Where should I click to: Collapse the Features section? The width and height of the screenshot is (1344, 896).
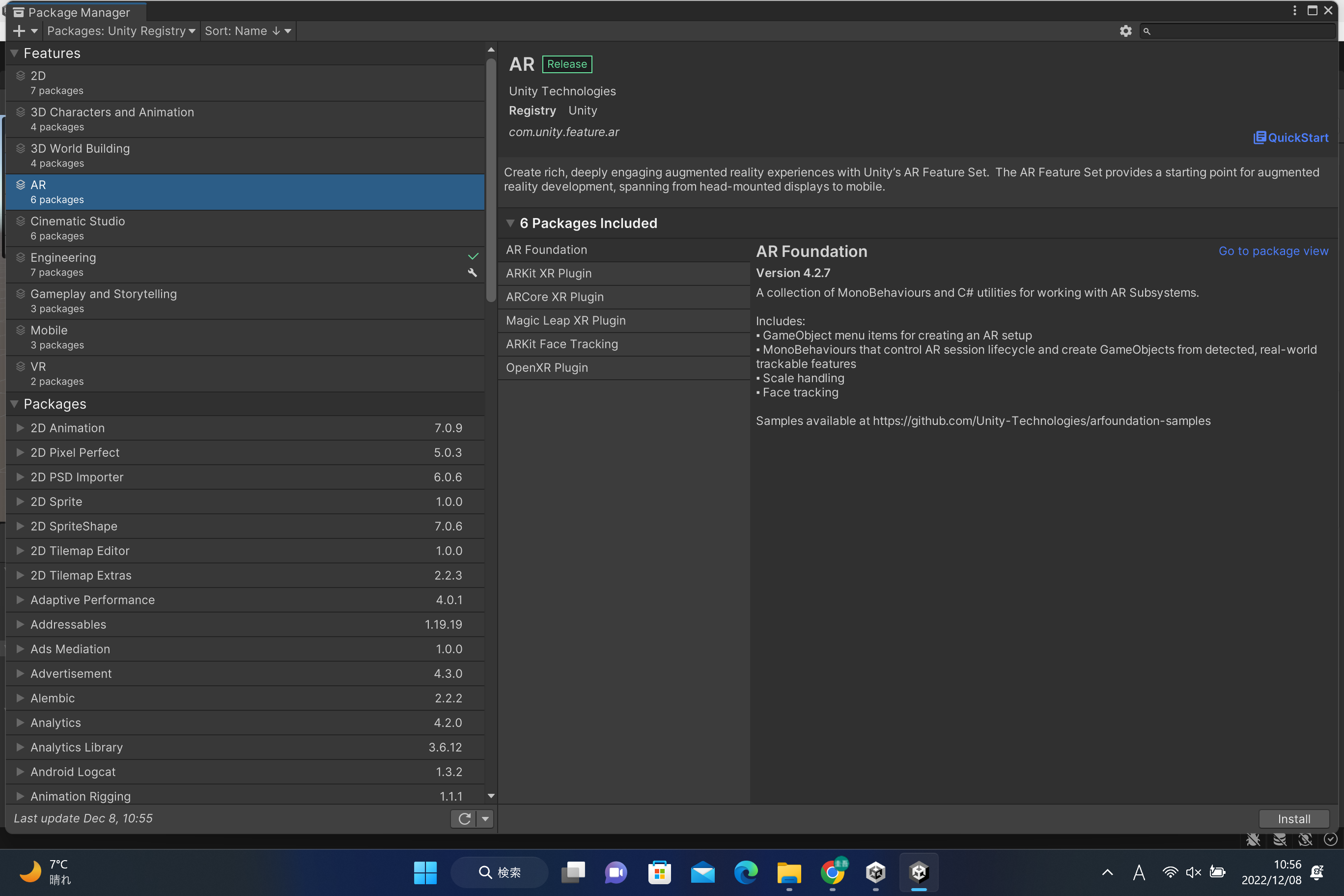tap(15, 53)
